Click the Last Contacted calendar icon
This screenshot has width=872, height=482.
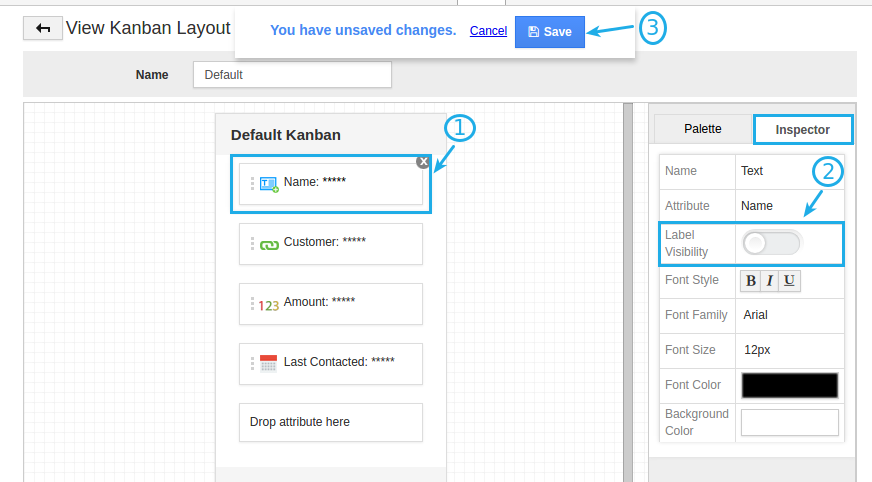pos(269,363)
